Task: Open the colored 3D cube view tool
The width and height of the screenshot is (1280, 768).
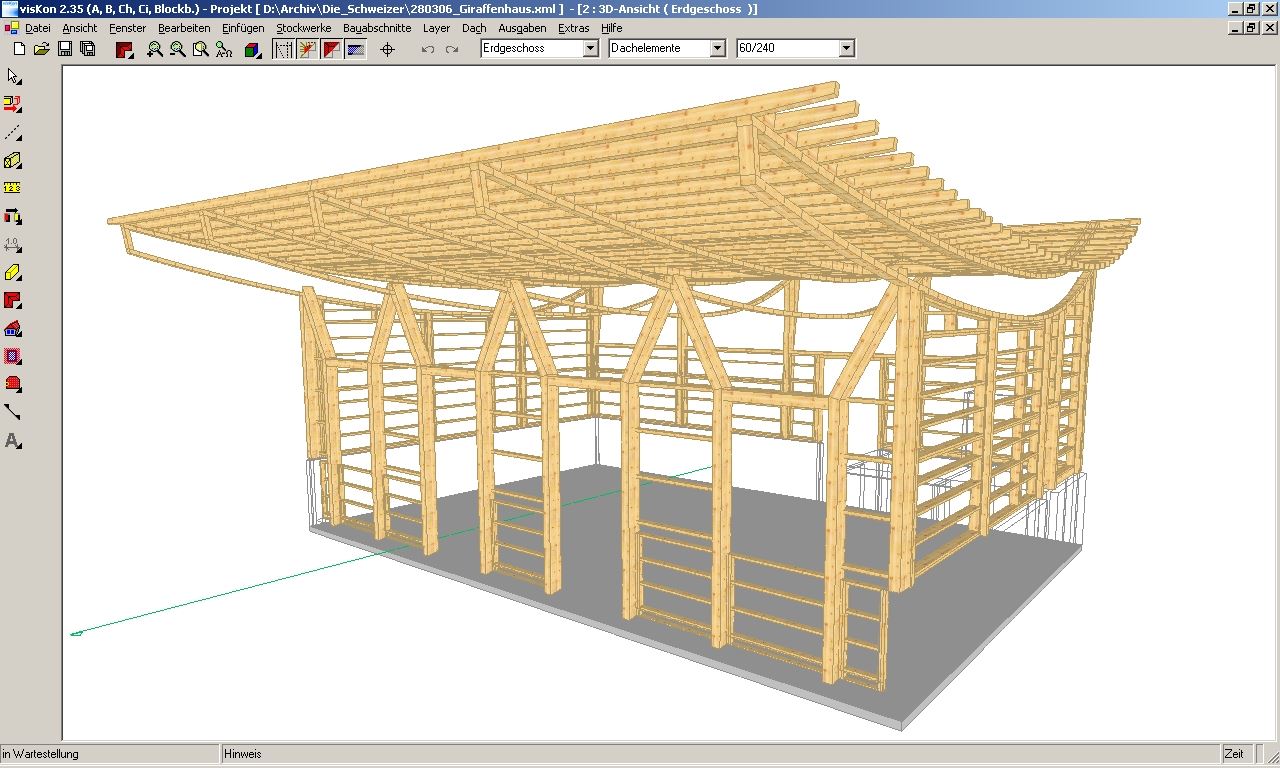Action: [x=252, y=49]
